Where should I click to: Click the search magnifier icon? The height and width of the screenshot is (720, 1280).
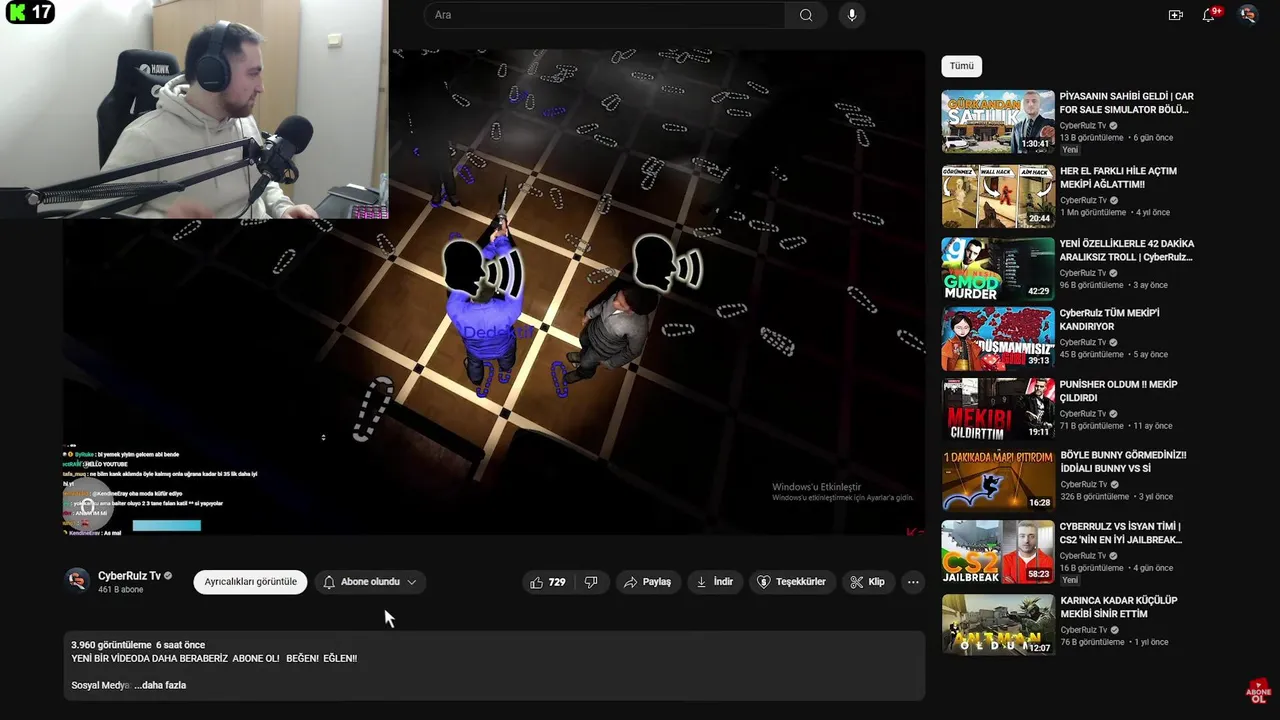[x=806, y=15]
